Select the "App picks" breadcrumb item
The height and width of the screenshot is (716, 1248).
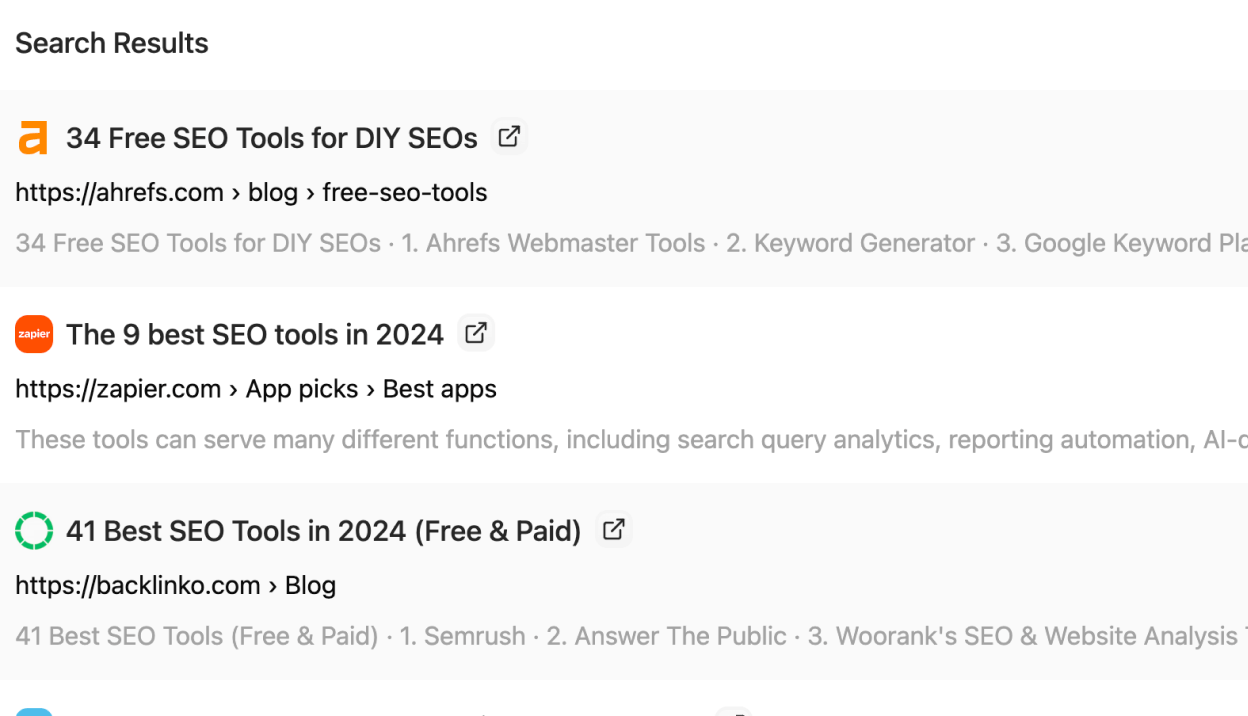(301, 389)
